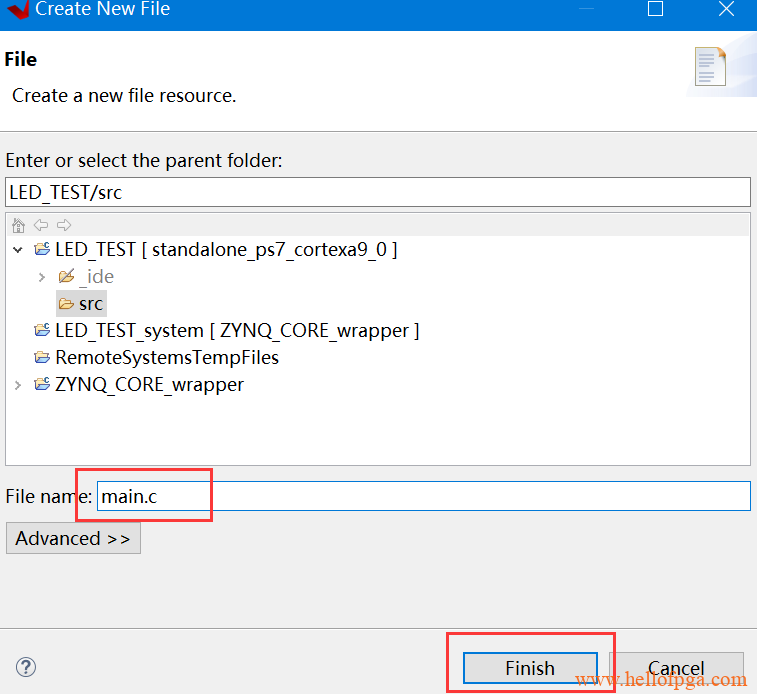The width and height of the screenshot is (757, 694).
Task: Select the src folder in tree
Action: click(81, 304)
